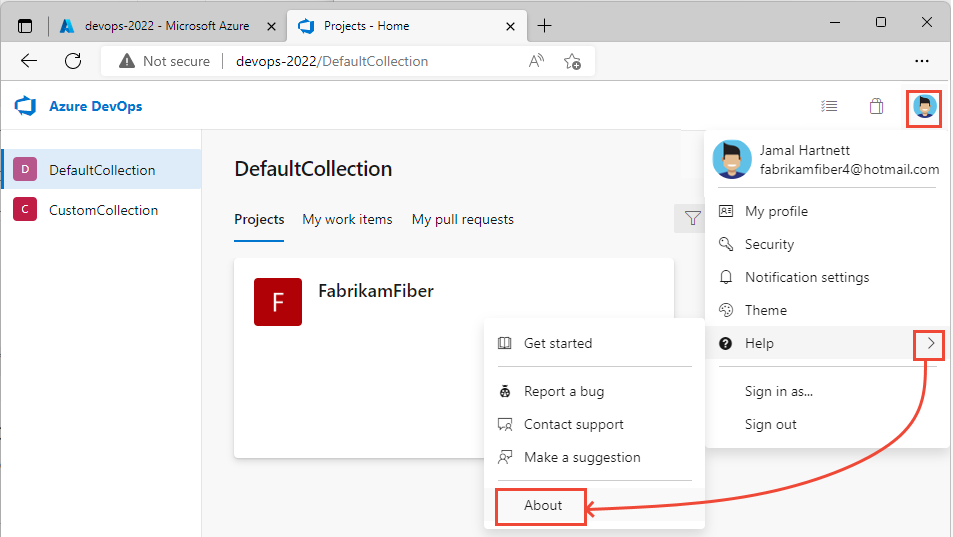Viewport: 953px width, 537px height.
Task: Click the browser address bar URL
Action: (x=332, y=61)
